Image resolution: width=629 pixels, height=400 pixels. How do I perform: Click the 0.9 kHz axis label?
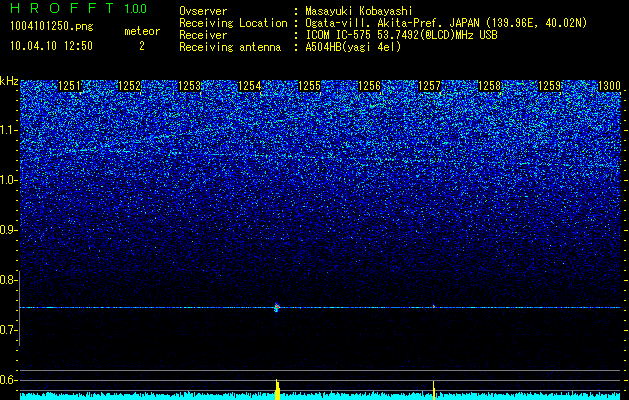(8, 230)
